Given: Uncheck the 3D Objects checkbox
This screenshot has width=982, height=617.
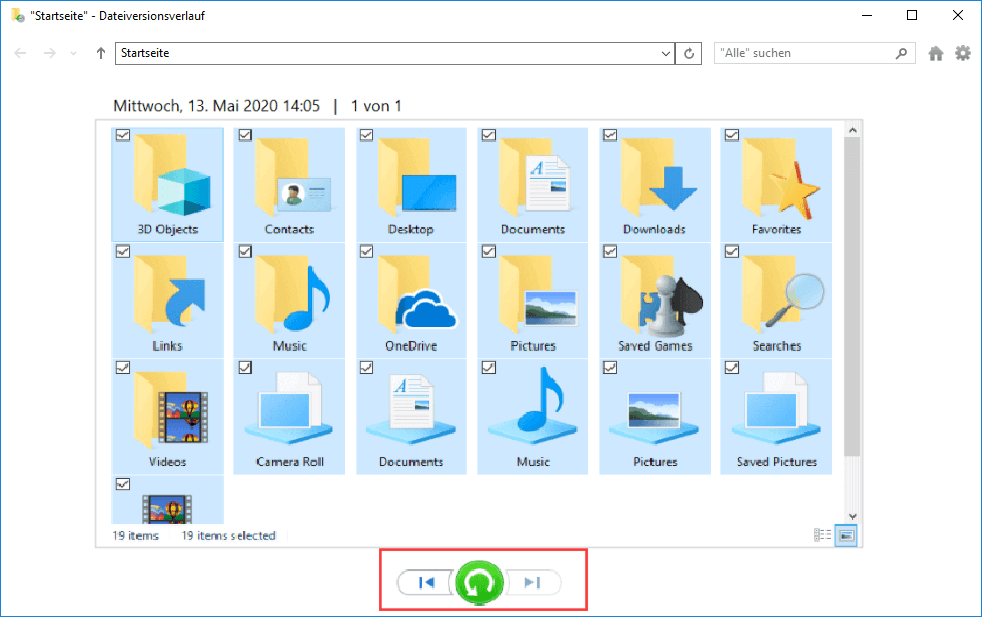Looking at the screenshot, I should (x=123, y=135).
